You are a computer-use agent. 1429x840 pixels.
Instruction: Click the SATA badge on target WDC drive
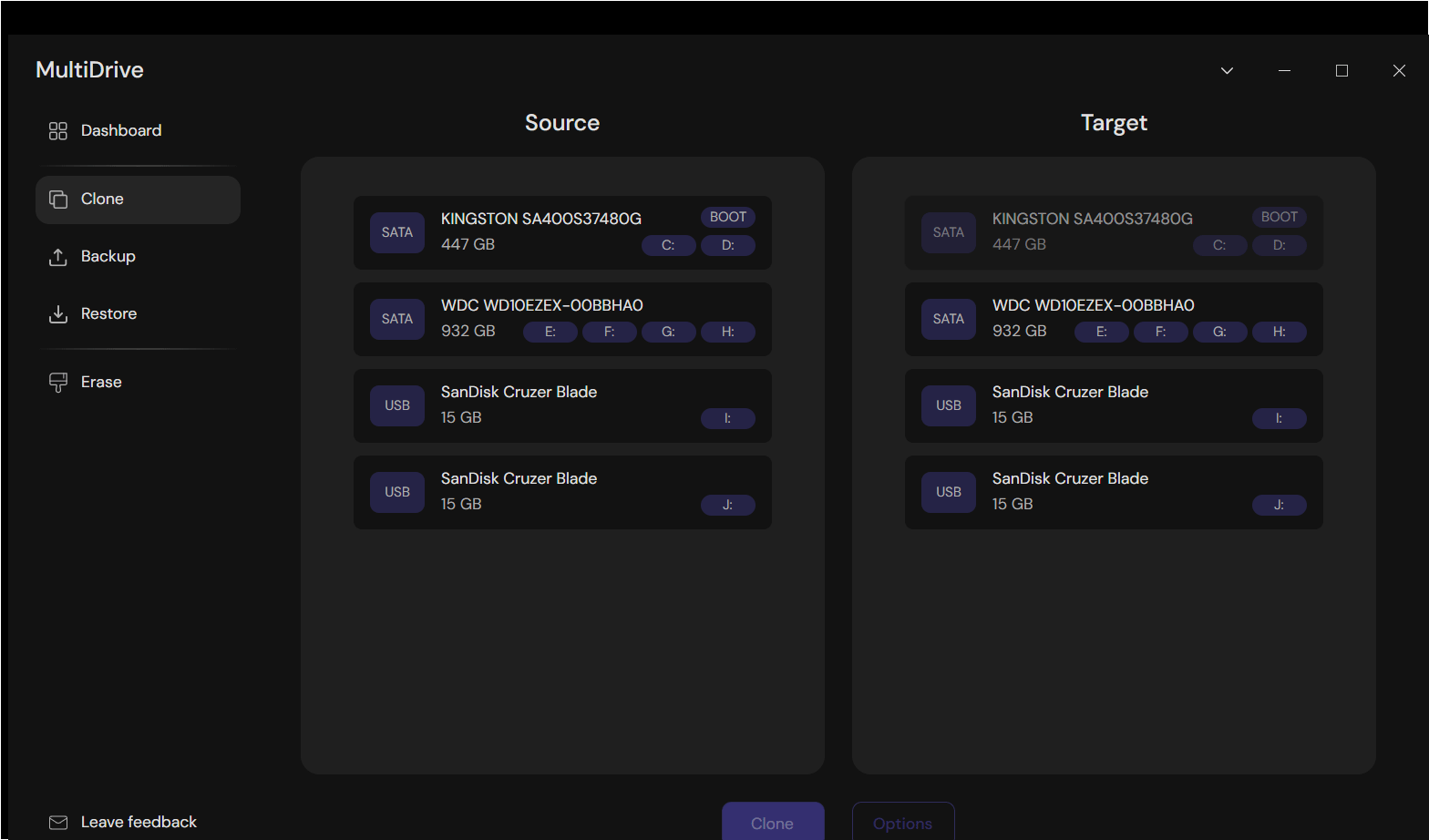[949, 319]
